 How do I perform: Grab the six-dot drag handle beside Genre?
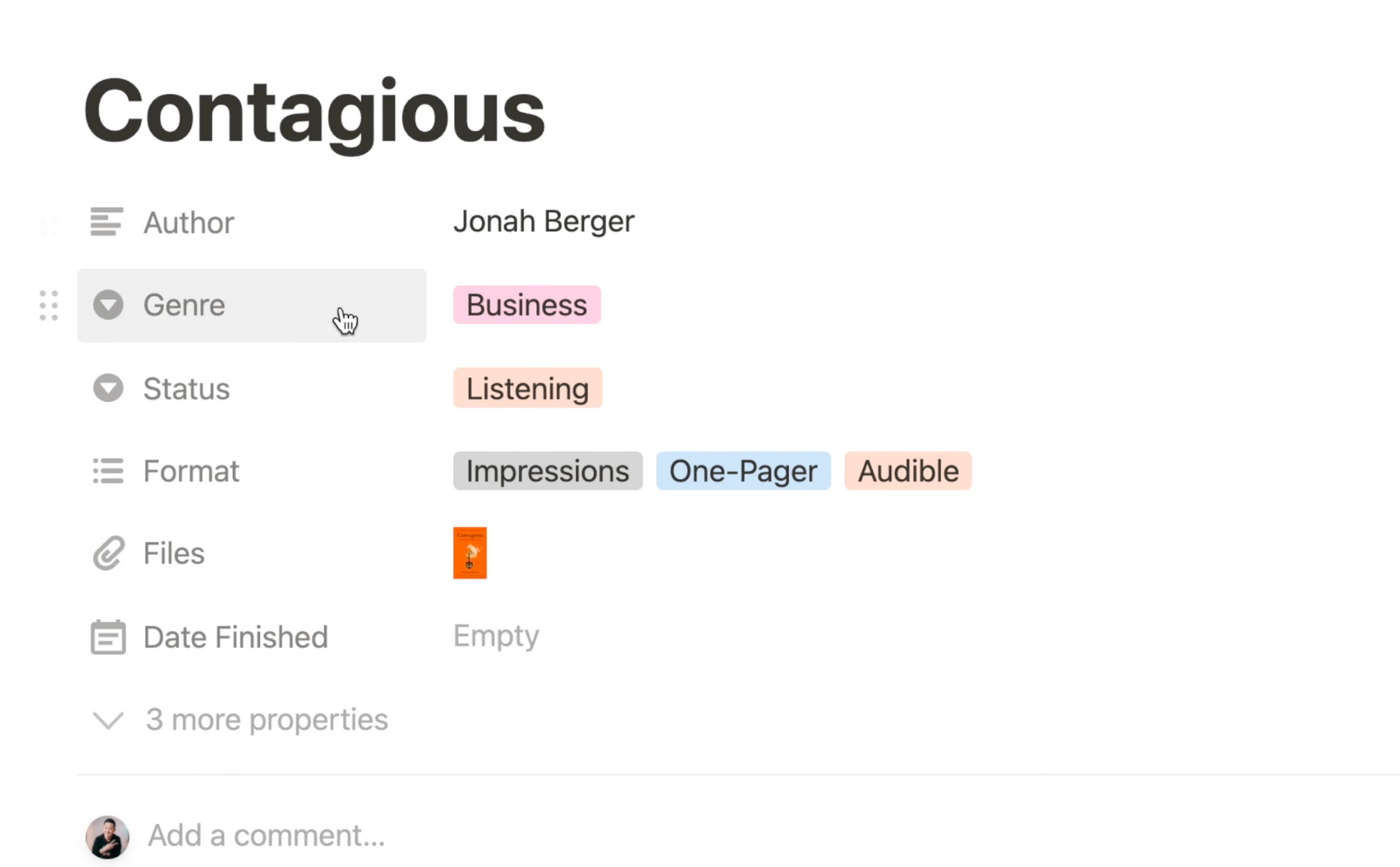tap(48, 306)
